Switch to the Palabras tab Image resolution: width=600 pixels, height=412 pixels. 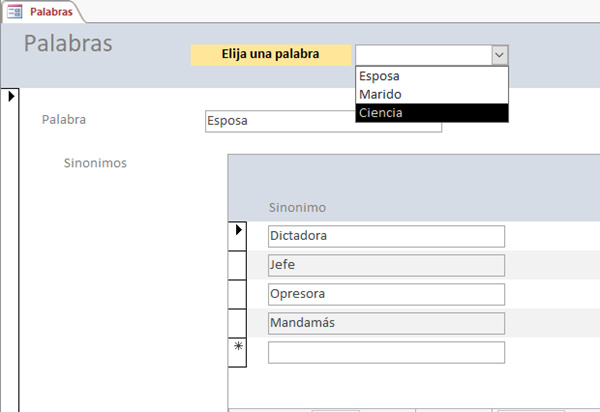pos(48,10)
